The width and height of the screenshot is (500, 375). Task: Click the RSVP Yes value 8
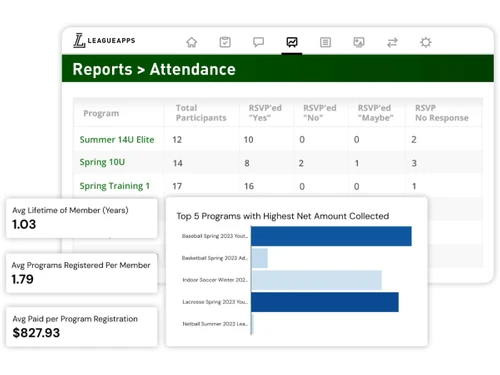(247, 163)
